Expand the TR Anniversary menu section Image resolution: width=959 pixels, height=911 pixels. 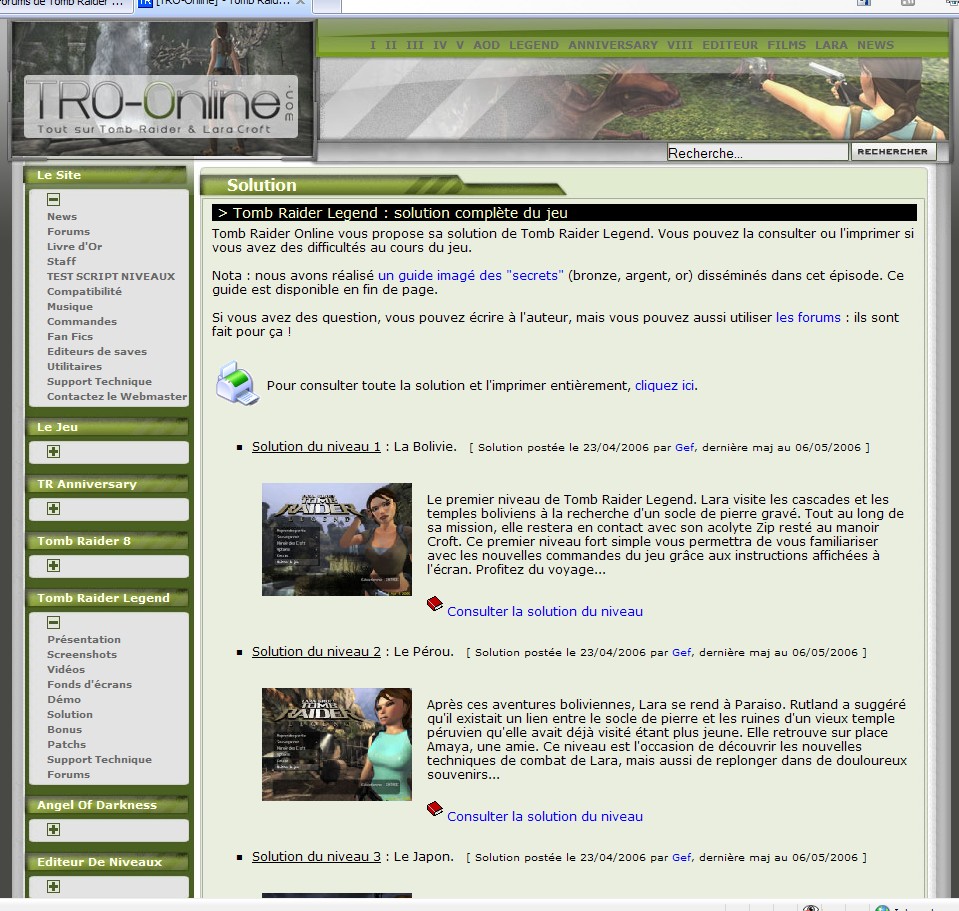[54, 509]
